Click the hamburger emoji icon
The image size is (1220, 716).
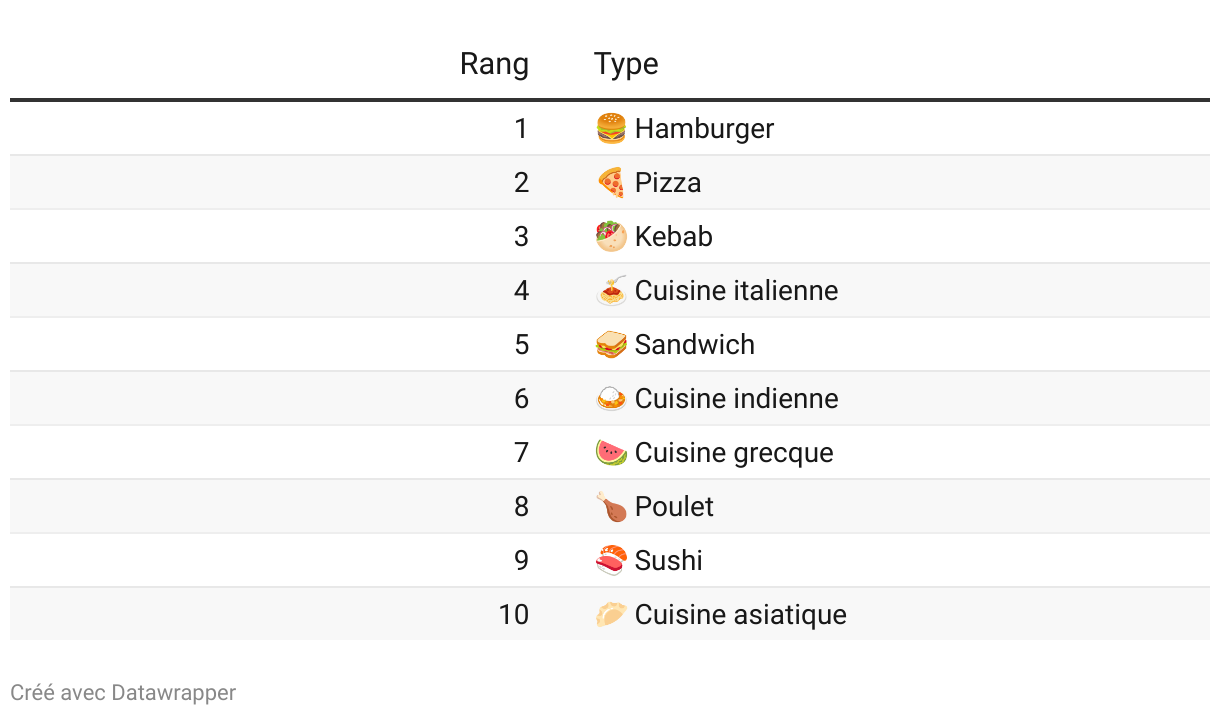611,128
